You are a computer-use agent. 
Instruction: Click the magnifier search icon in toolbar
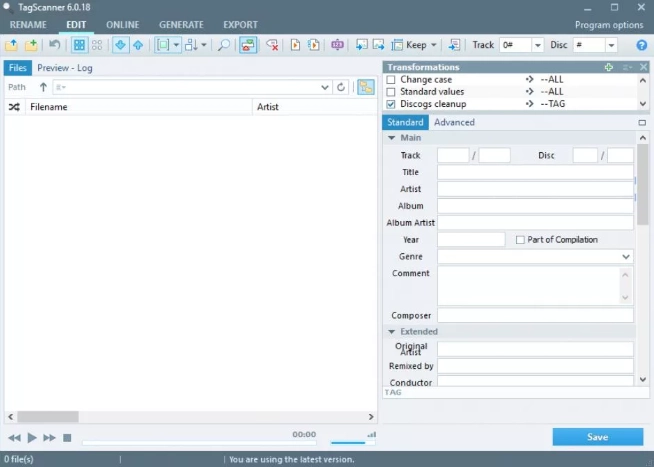pyautogui.click(x=223, y=45)
